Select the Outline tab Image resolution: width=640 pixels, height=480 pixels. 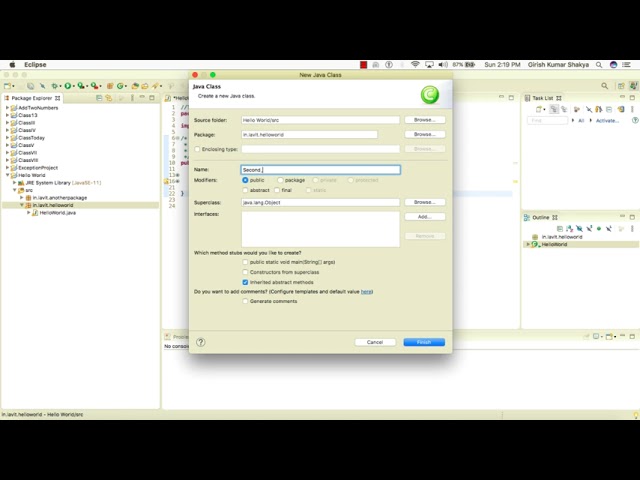(x=541, y=218)
